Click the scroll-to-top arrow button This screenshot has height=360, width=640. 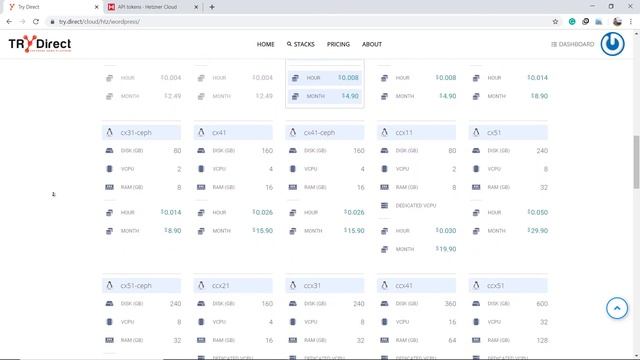coord(617,308)
